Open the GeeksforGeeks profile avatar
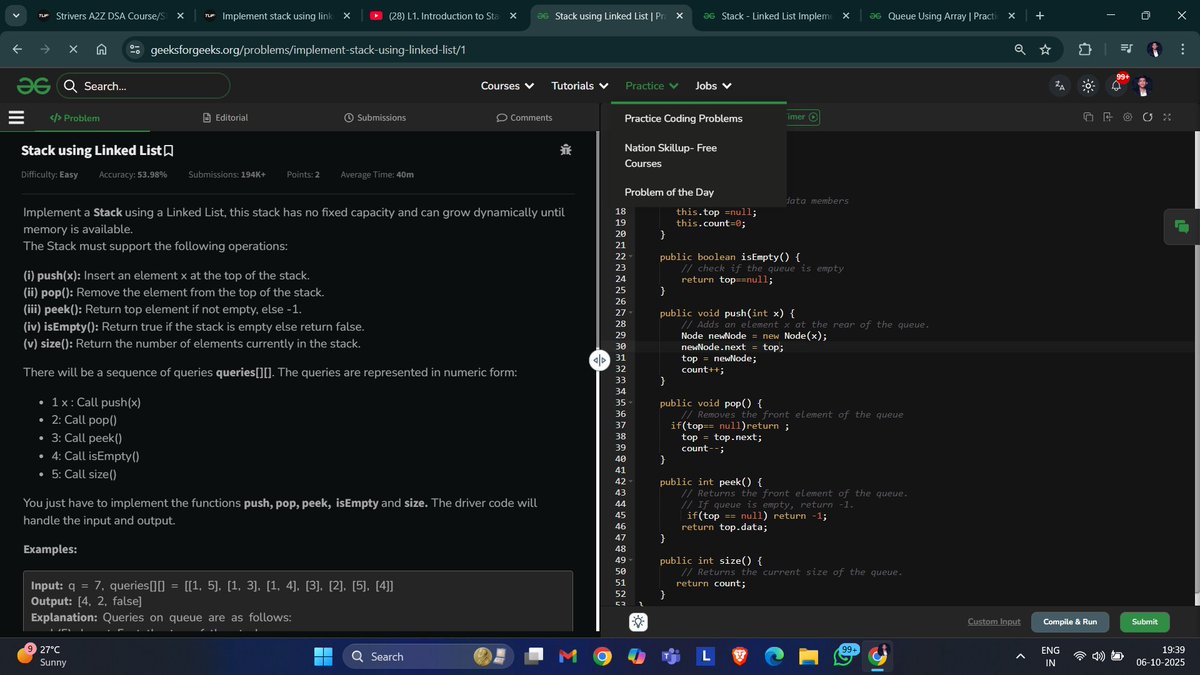The width and height of the screenshot is (1200, 675). point(1145,86)
